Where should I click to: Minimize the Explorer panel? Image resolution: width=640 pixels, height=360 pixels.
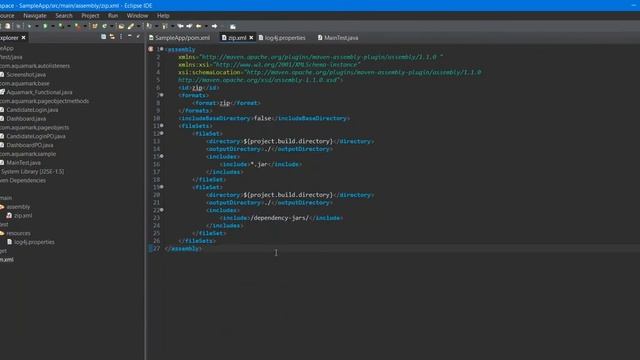130,36
